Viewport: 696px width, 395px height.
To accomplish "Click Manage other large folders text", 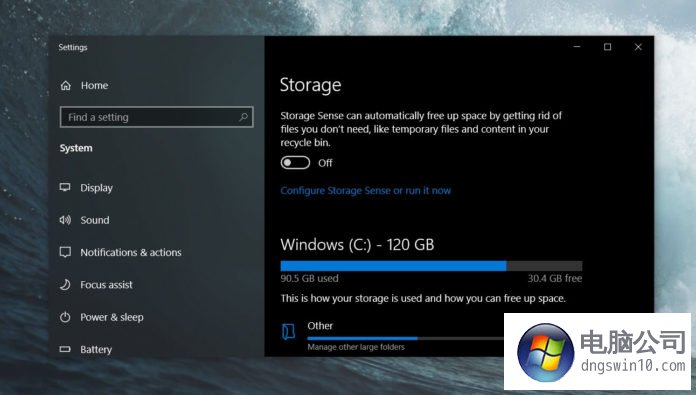I will point(356,347).
